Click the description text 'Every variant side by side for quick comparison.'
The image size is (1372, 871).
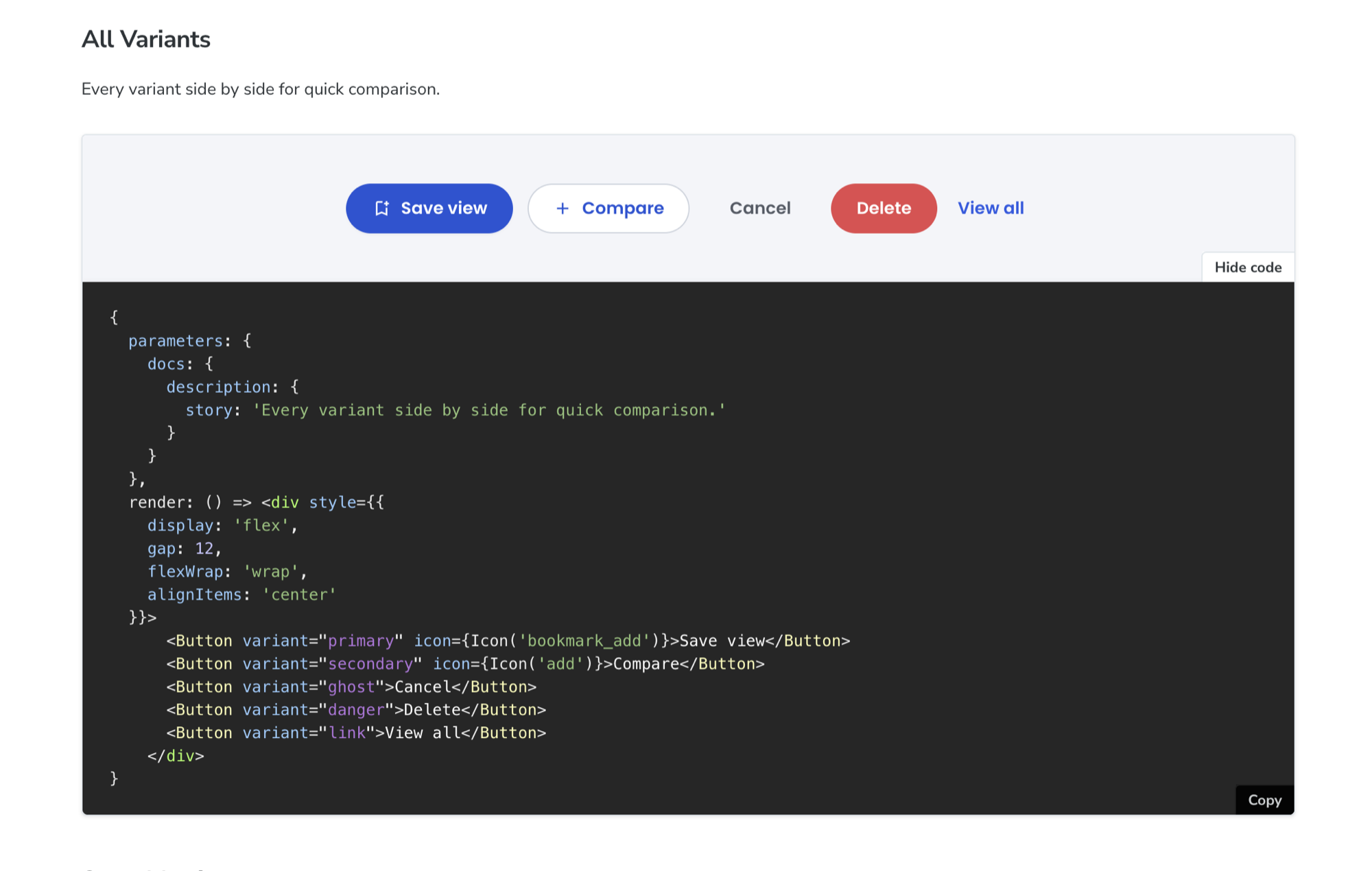click(261, 89)
